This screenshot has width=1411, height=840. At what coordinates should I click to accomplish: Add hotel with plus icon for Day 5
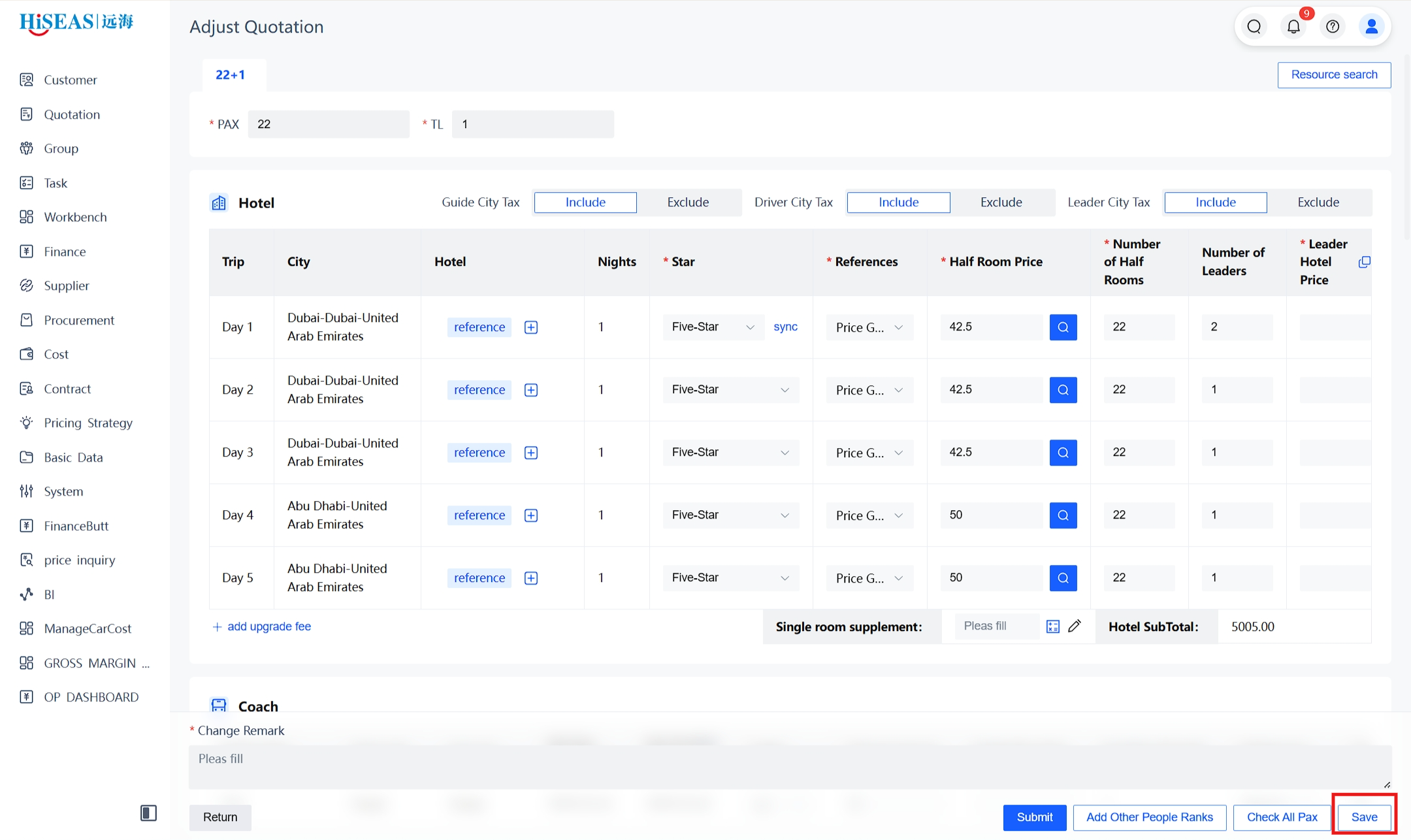tap(531, 578)
